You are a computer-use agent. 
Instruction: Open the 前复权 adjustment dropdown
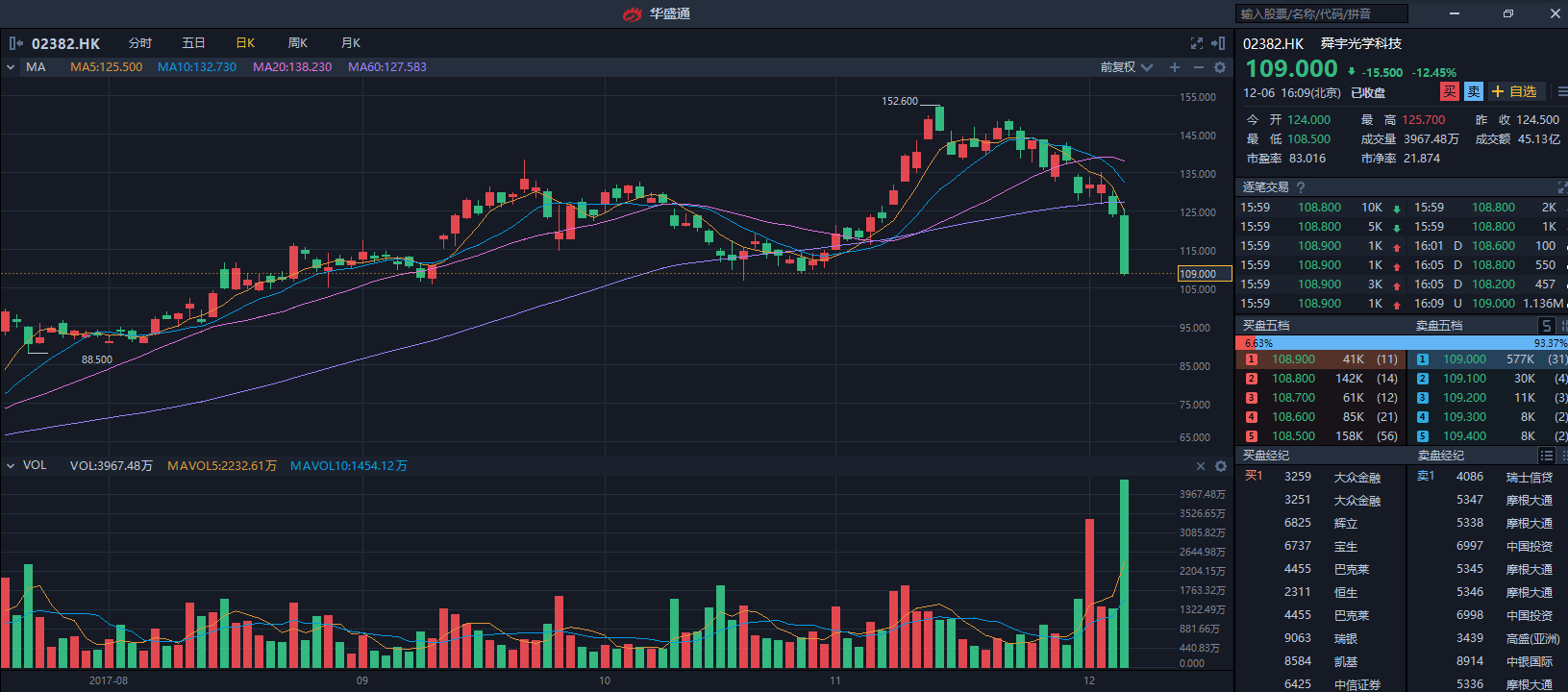click(x=1127, y=67)
